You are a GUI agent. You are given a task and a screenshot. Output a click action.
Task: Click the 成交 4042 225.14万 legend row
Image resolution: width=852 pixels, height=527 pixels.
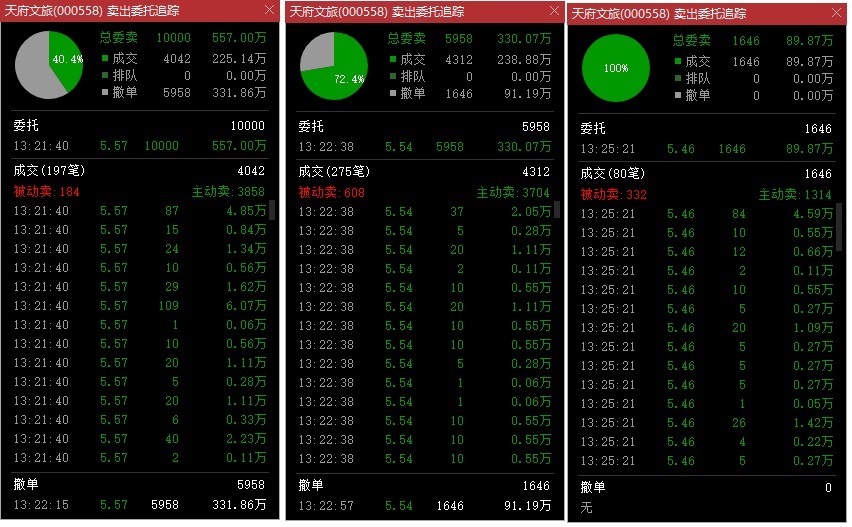pyautogui.click(x=183, y=58)
